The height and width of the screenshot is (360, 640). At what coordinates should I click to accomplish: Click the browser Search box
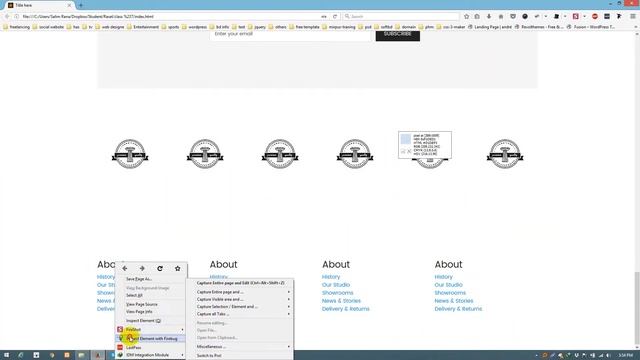[x=401, y=16]
